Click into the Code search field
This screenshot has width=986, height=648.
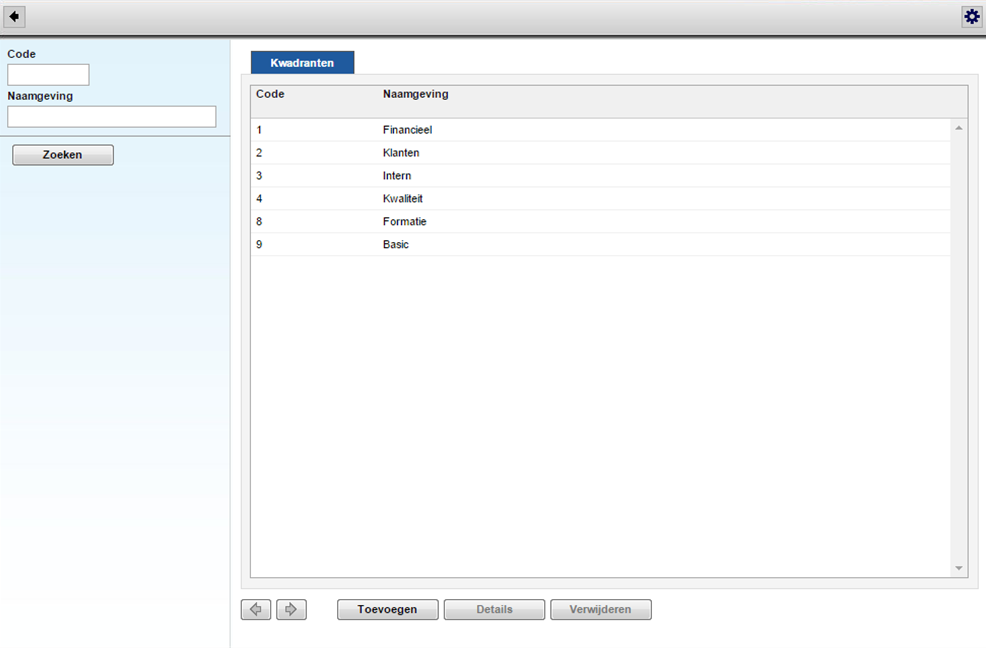tap(48, 75)
